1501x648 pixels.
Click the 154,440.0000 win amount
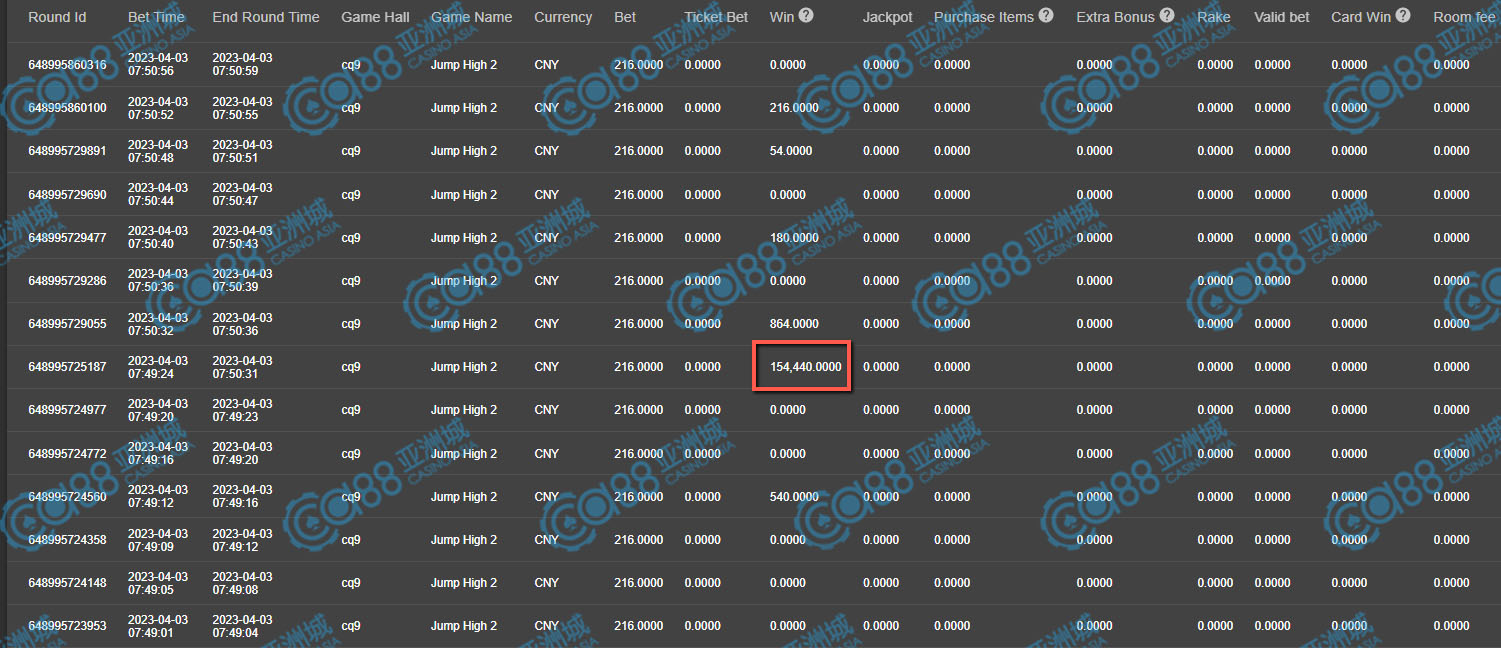pos(806,367)
